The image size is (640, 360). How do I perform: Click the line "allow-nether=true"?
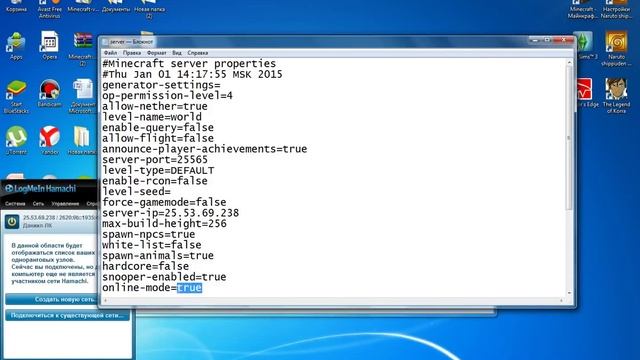point(155,106)
